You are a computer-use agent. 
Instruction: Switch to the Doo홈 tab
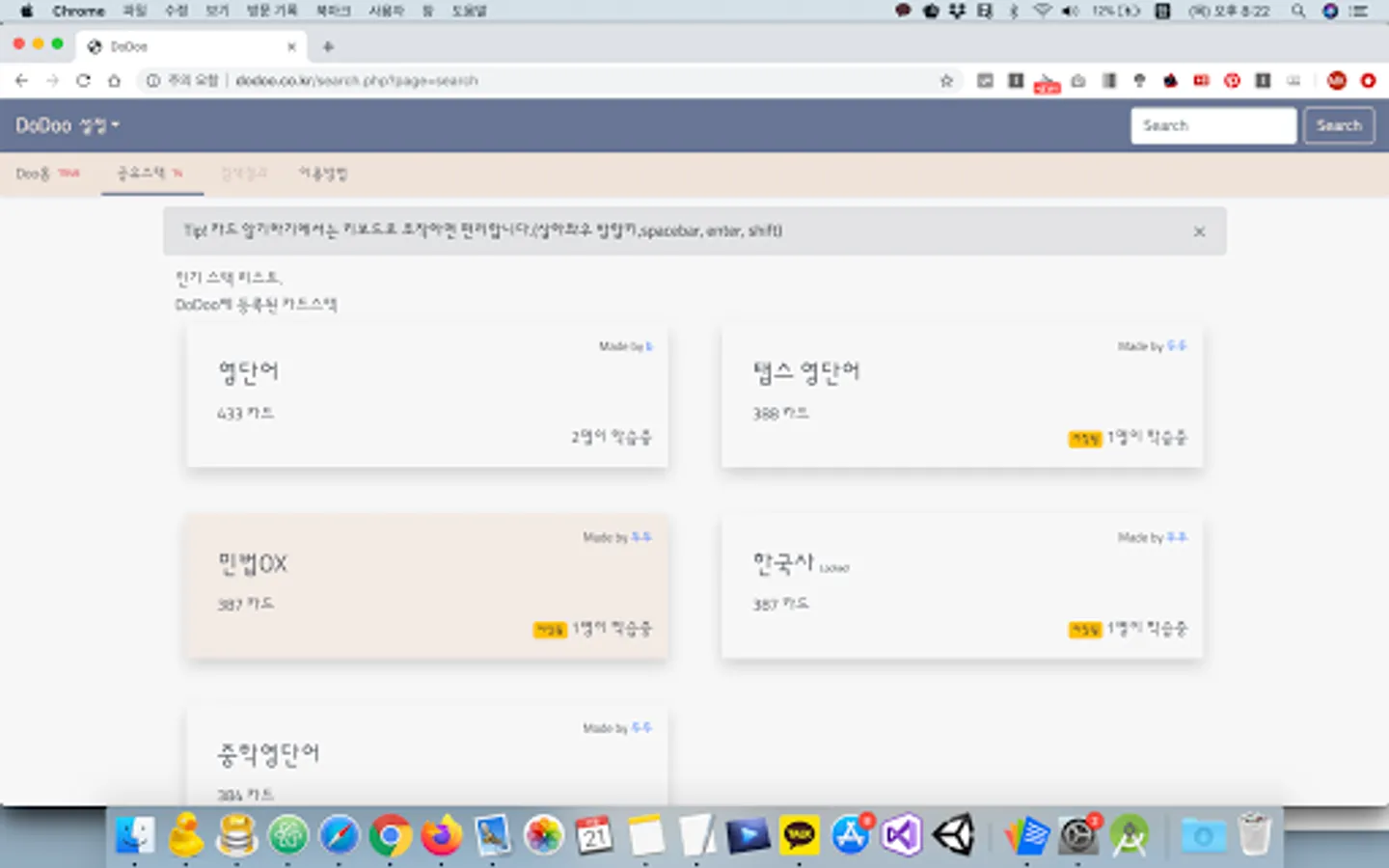47,174
